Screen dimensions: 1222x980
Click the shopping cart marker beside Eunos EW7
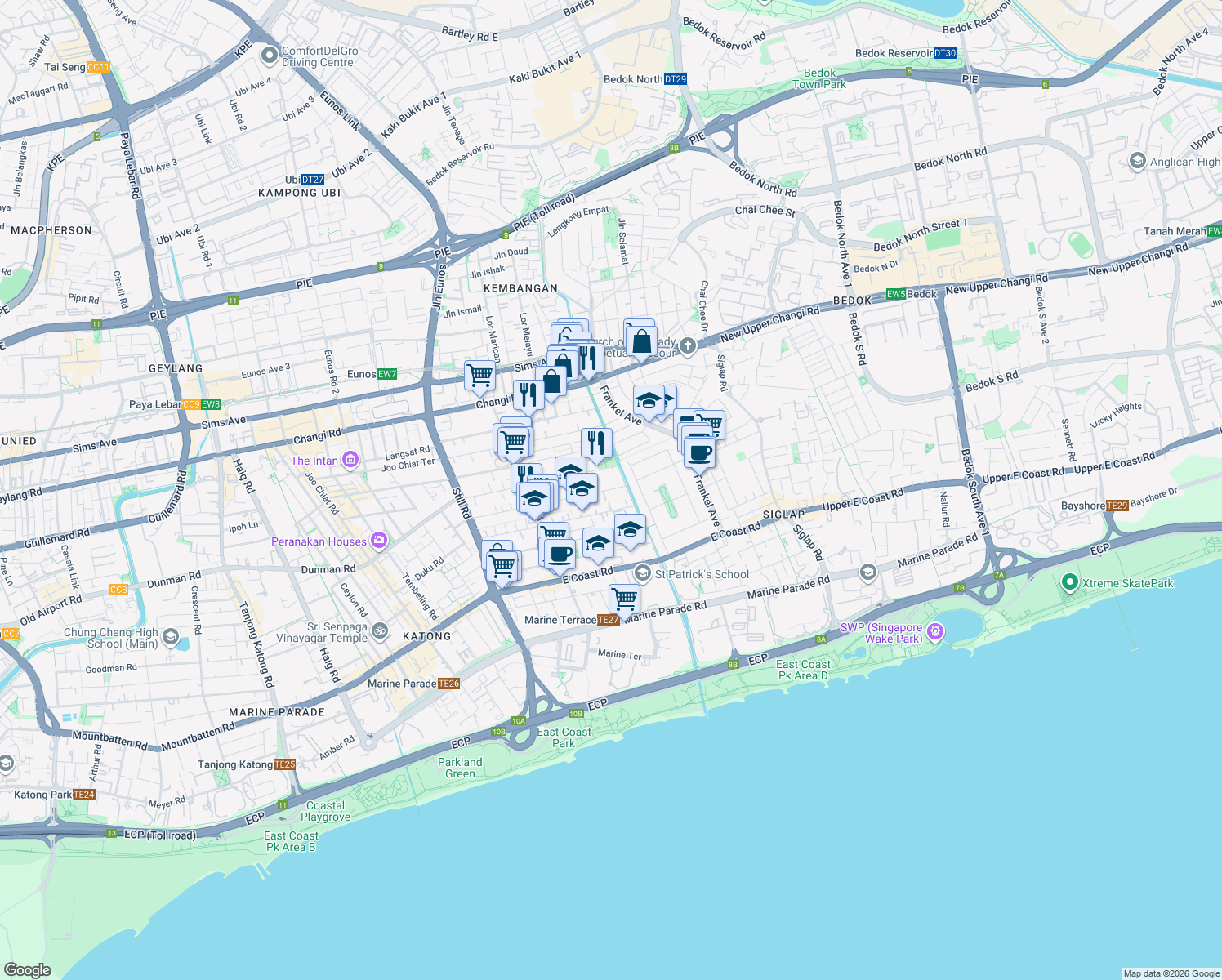479,376
